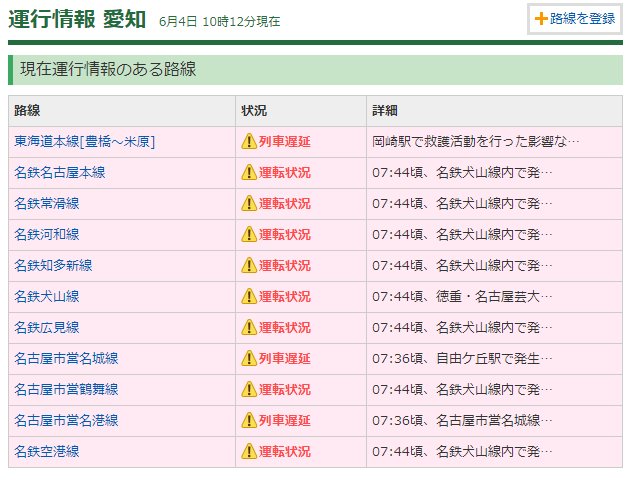Click detail text 岡崎駅で救護活動を行った影響な…
633x480 pixels.
(x=476, y=142)
